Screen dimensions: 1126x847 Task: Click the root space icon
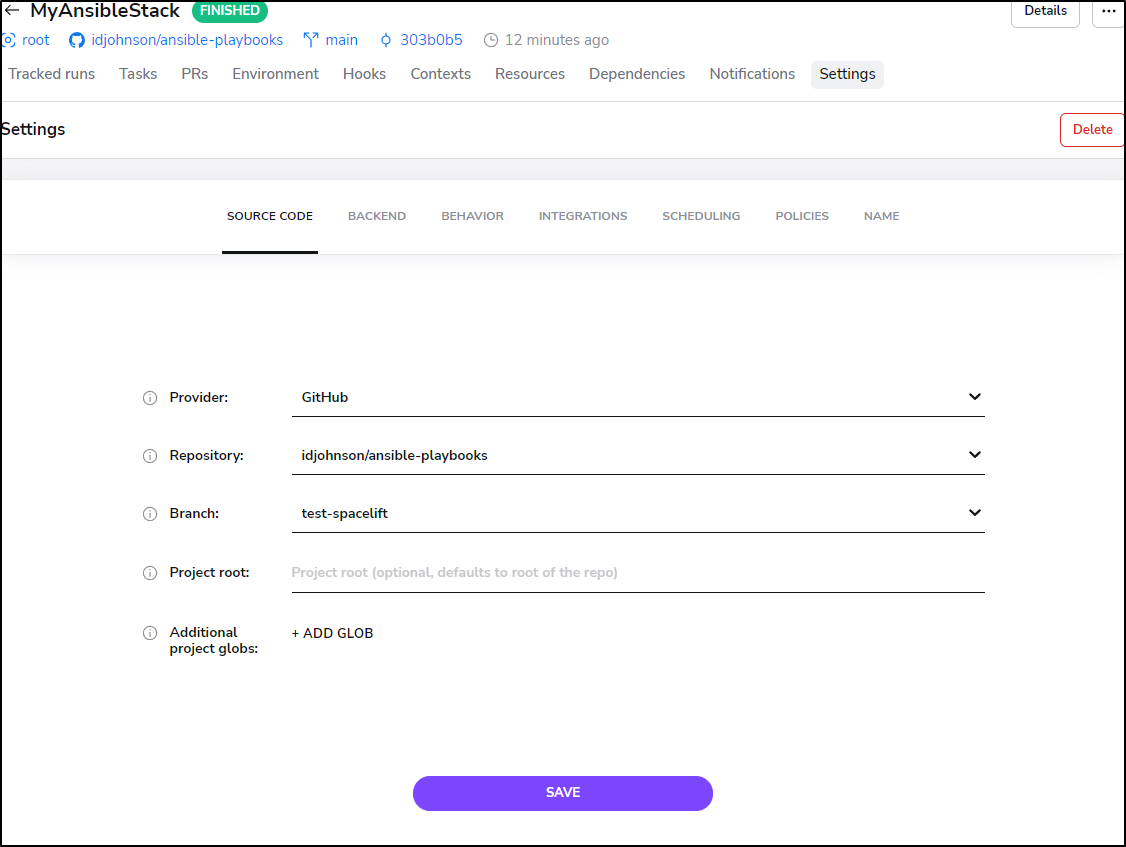9,40
